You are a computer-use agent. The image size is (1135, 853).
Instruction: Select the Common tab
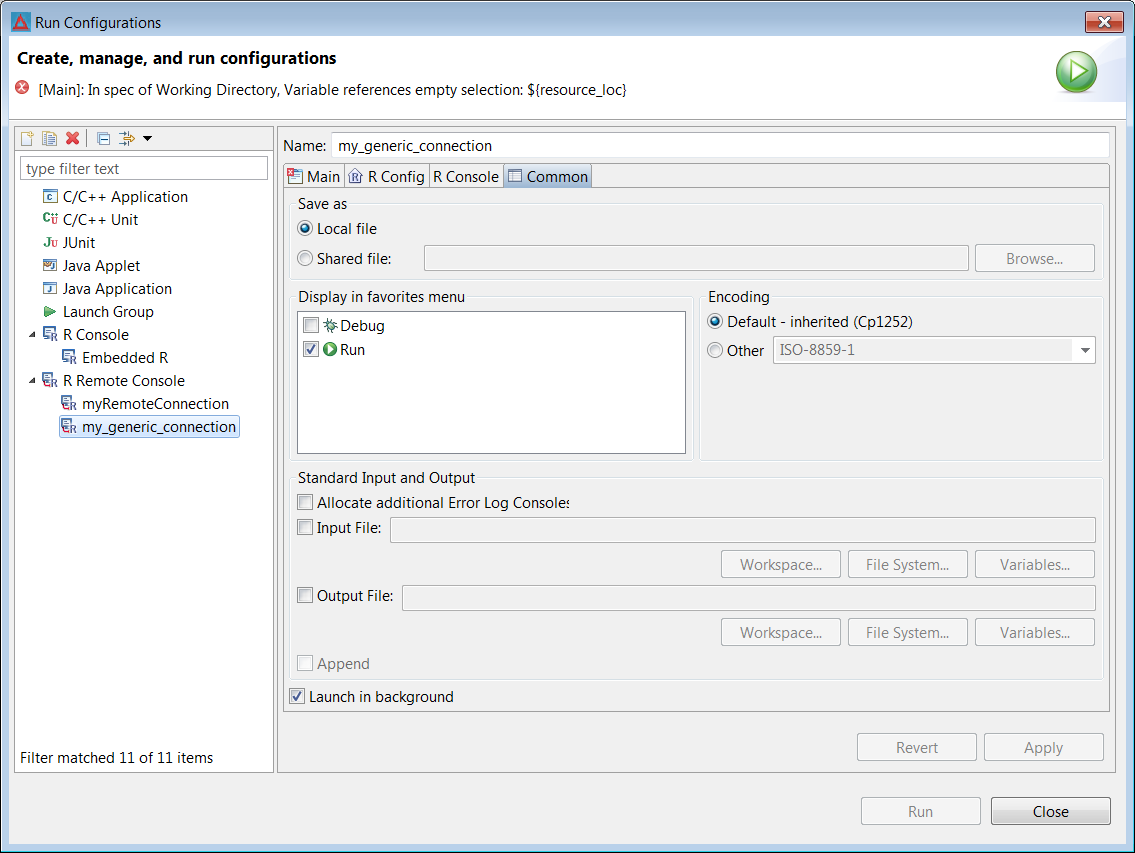click(x=548, y=177)
